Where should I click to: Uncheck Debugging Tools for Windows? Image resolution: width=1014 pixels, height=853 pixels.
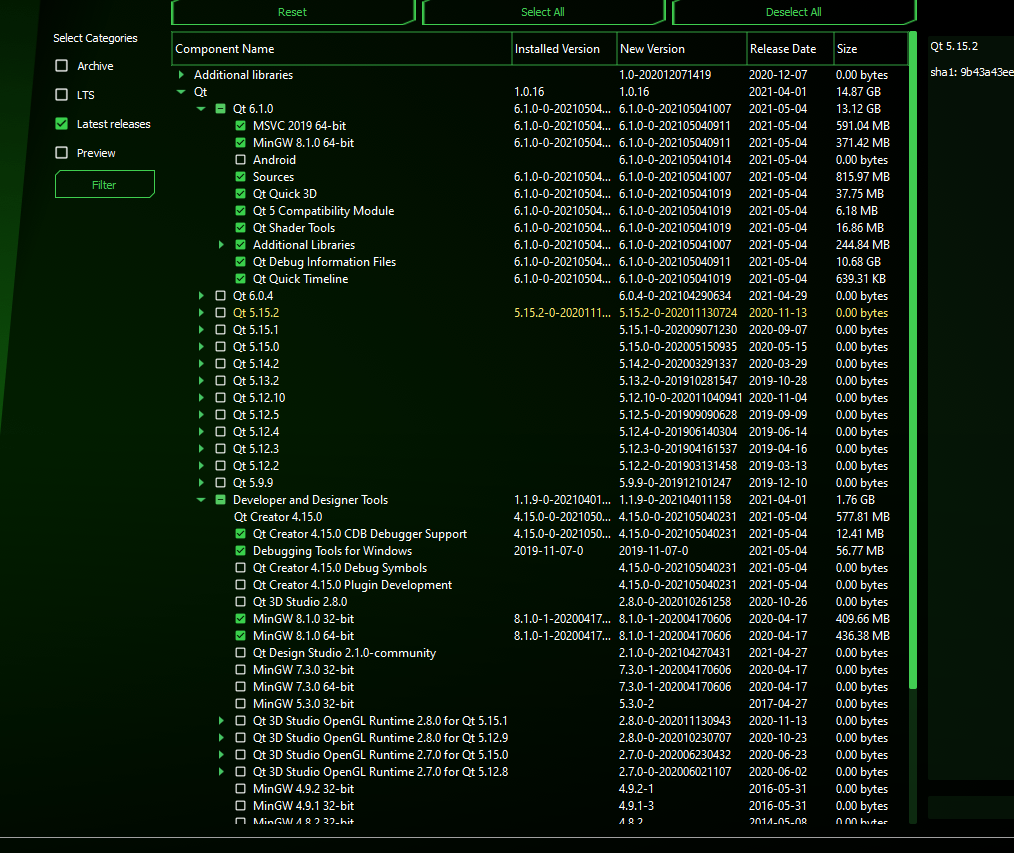[241, 551]
